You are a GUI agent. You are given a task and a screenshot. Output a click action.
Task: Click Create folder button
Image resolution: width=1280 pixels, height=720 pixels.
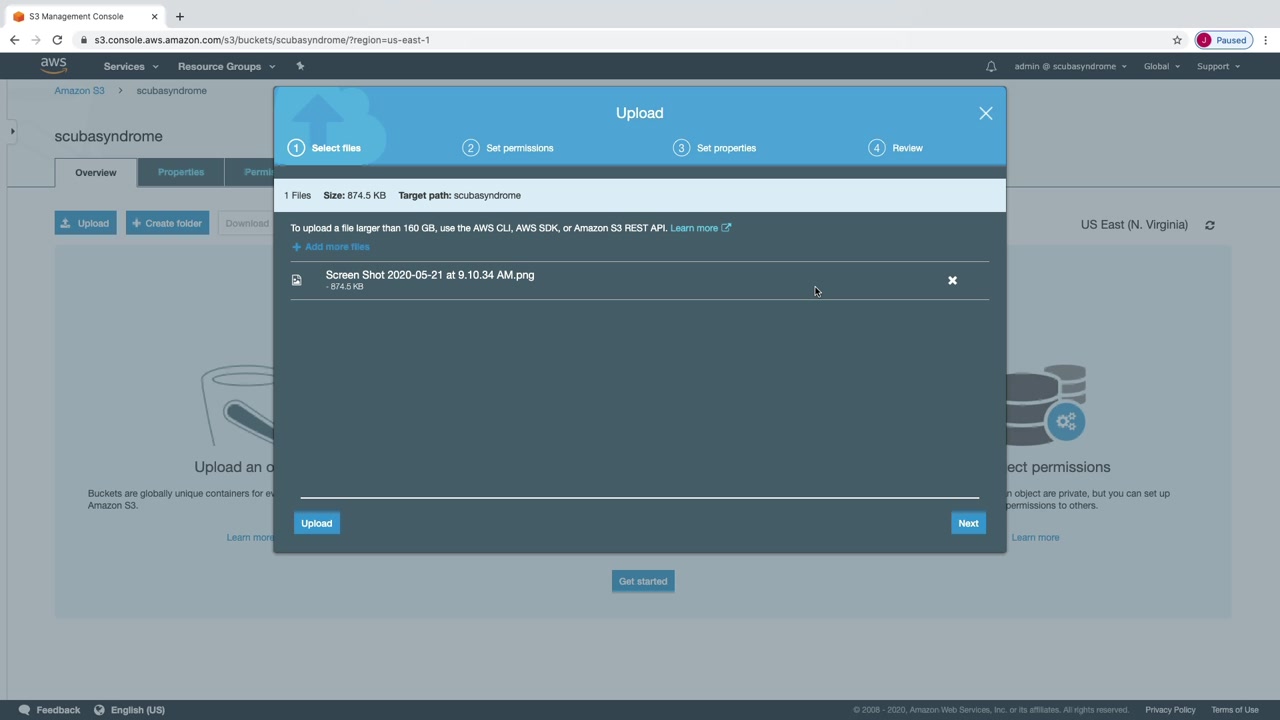pyautogui.click(x=167, y=223)
